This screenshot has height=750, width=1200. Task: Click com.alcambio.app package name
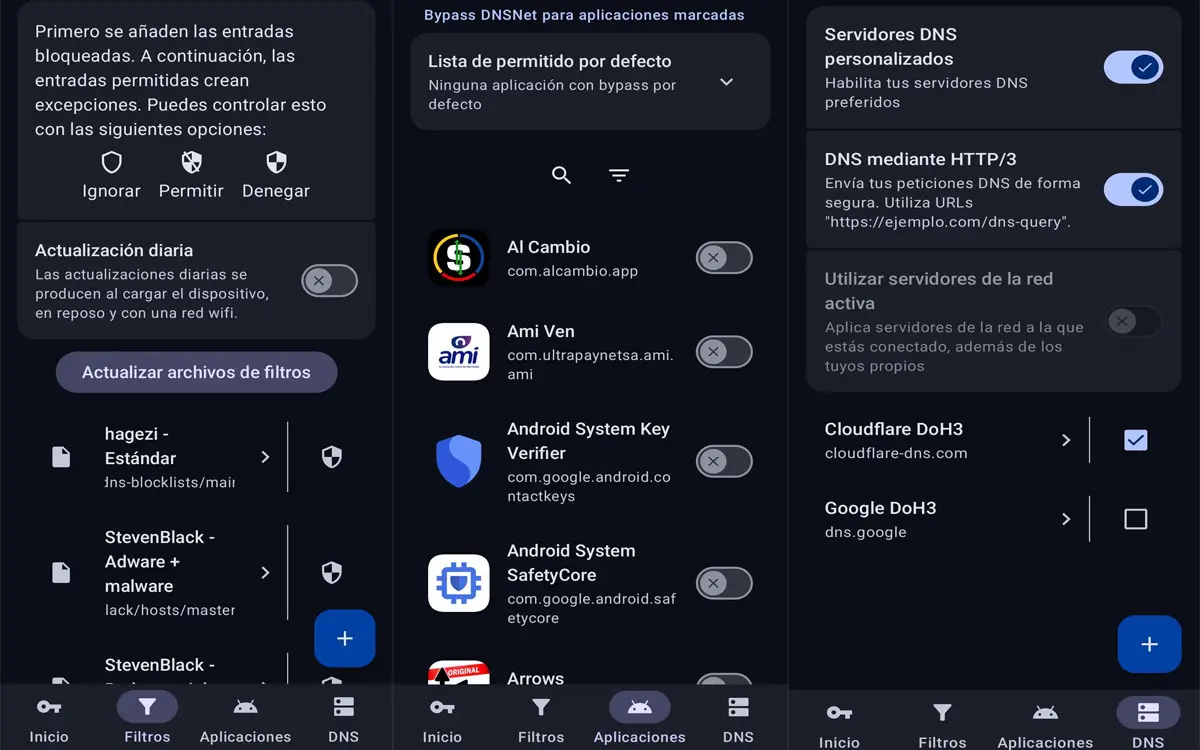point(572,271)
